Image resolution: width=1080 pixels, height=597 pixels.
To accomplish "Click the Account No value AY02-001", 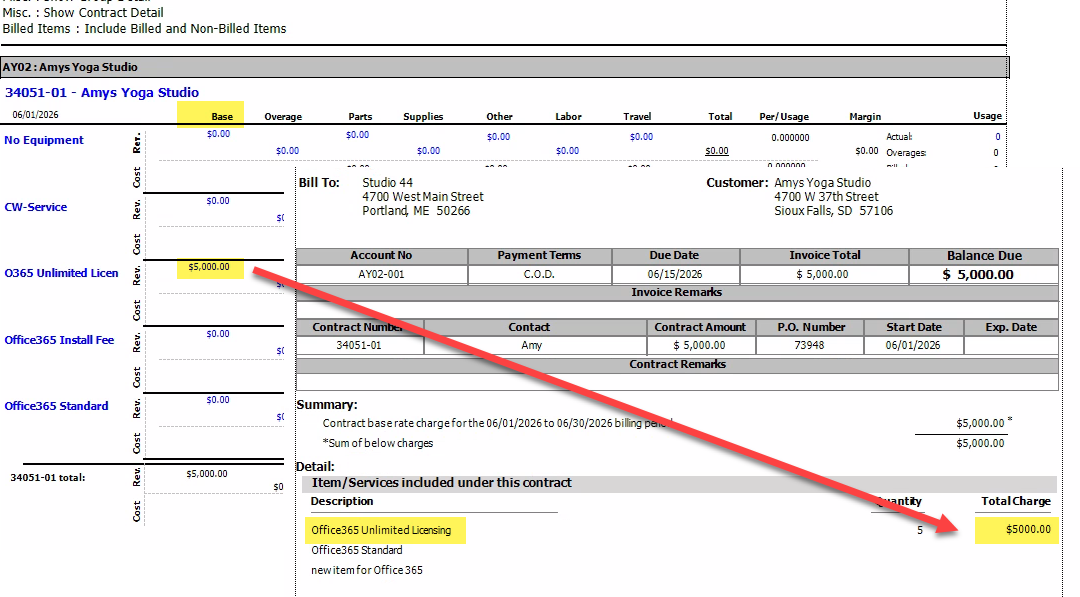I will (382, 274).
